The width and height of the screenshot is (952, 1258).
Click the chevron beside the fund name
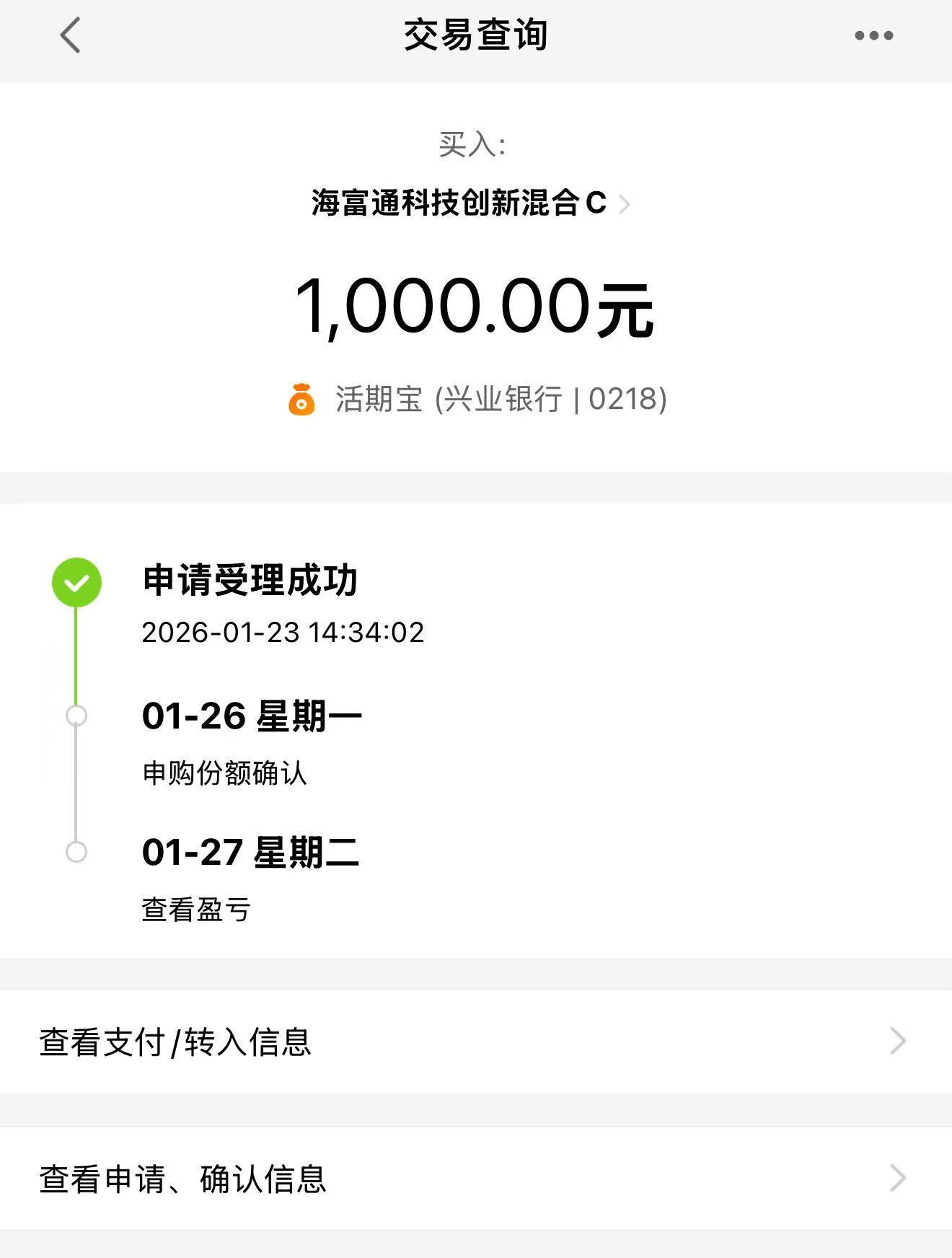click(x=625, y=205)
